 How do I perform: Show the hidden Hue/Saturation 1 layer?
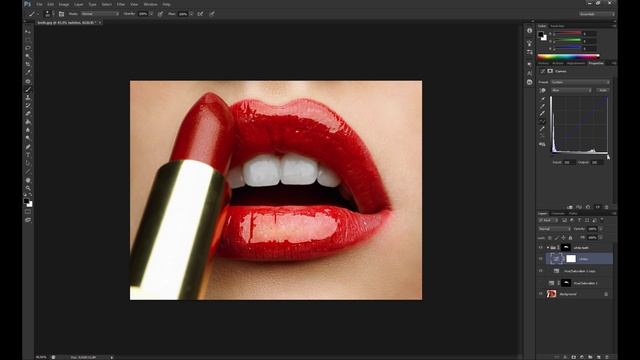click(x=541, y=283)
